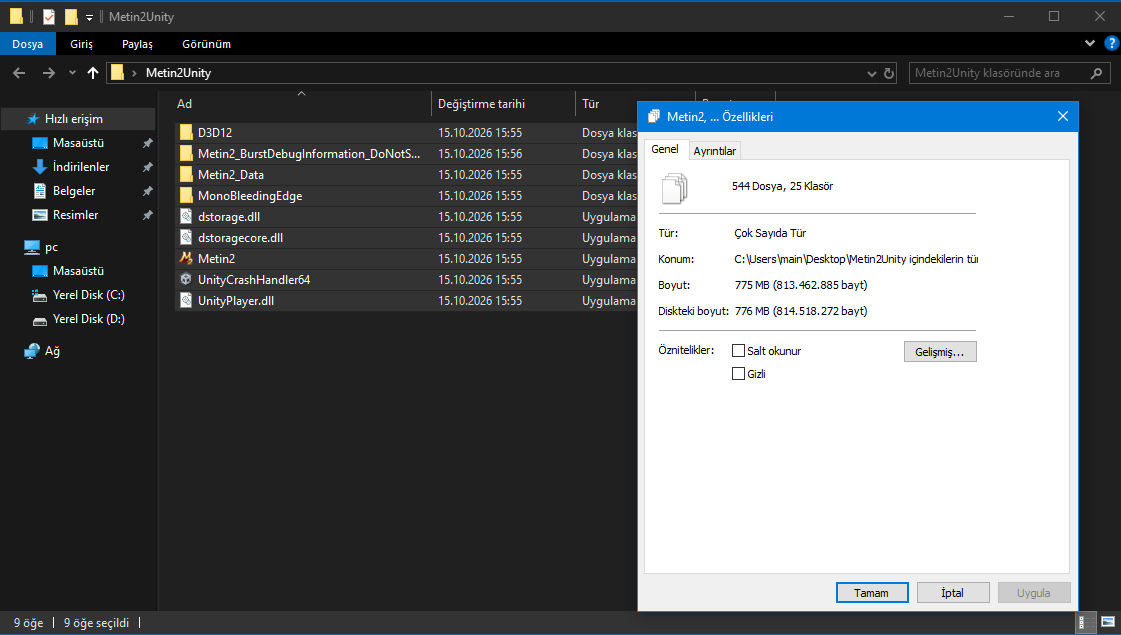The width and height of the screenshot is (1121, 635).
Task: Open the Görünüm ribbon tab
Action: (x=207, y=44)
